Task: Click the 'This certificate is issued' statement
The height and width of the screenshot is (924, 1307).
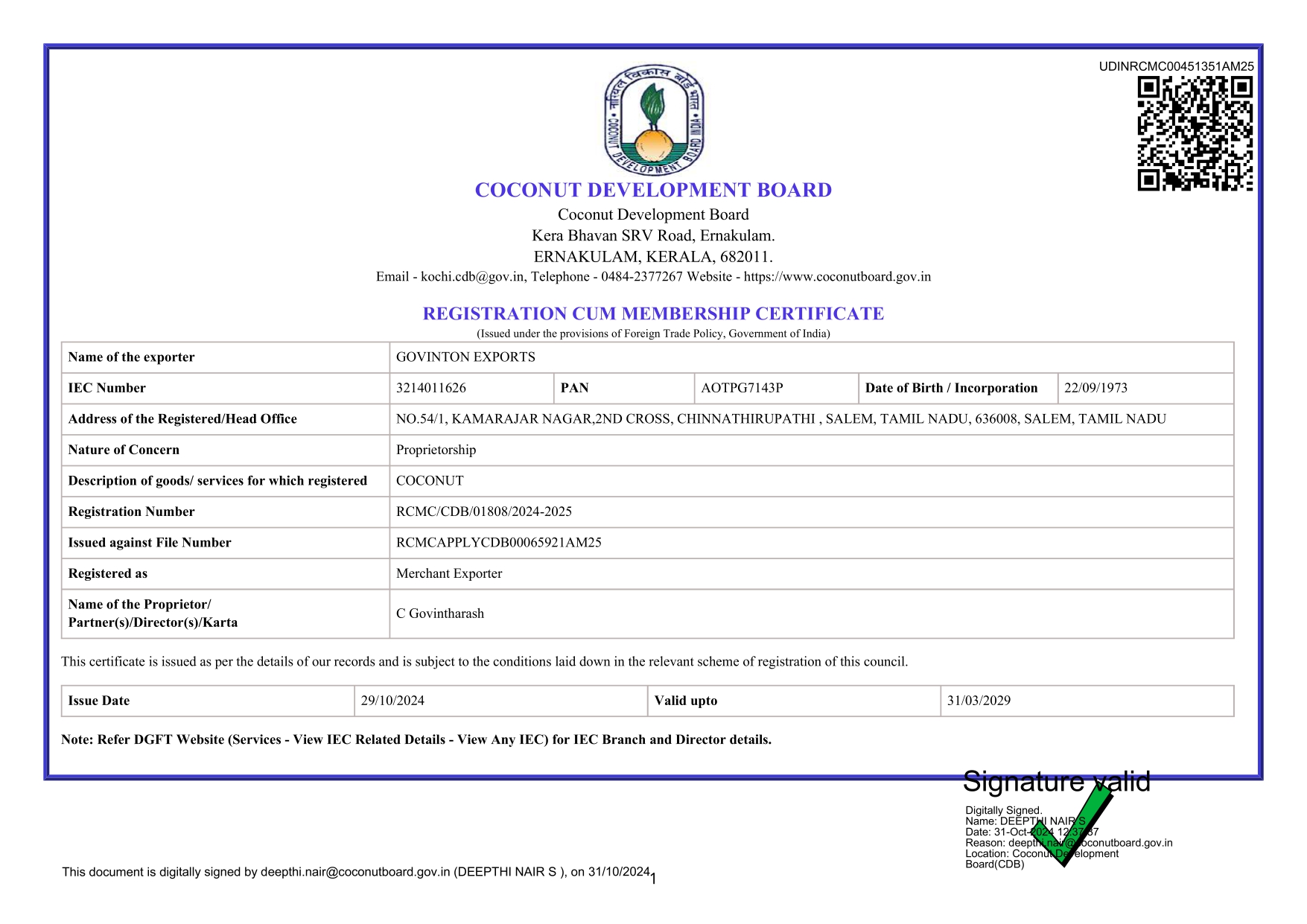Action: (485, 661)
